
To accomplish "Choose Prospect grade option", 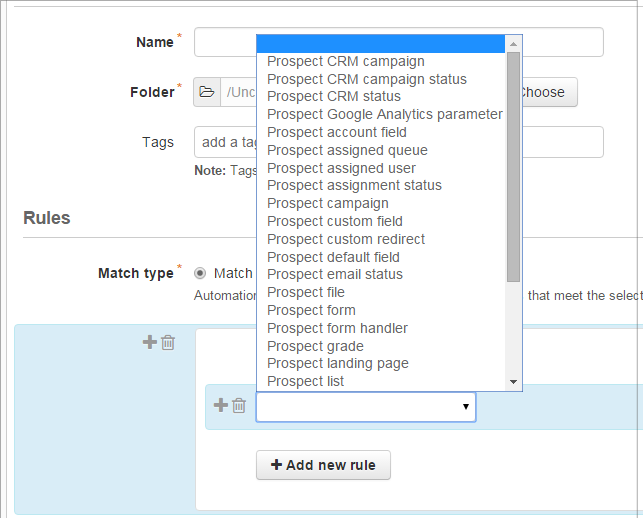I will pyautogui.click(x=381, y=346).
